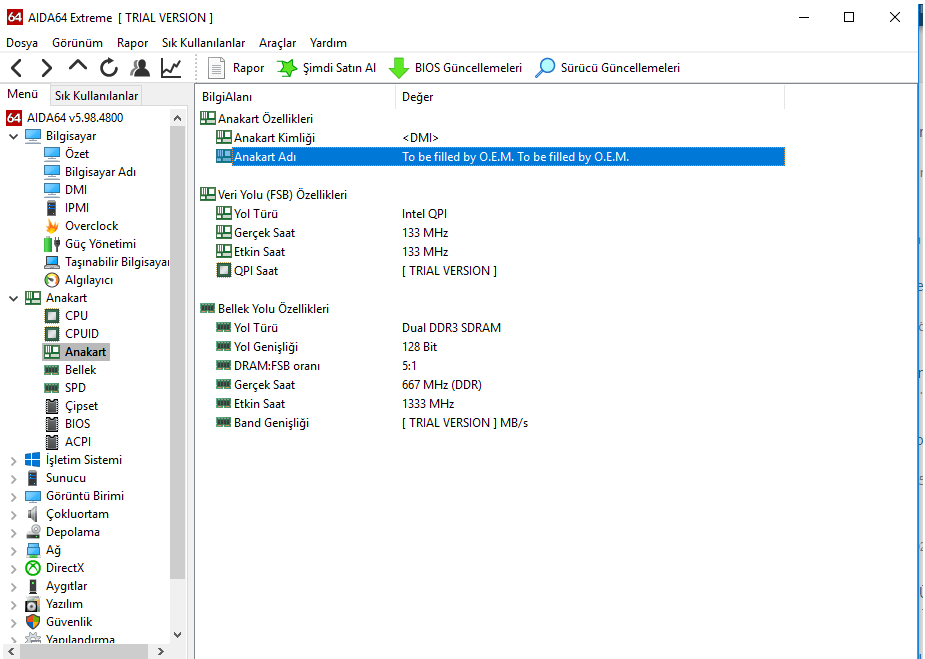
Task: Open the graph chart toolbar icon
Action: coord(171,68)
